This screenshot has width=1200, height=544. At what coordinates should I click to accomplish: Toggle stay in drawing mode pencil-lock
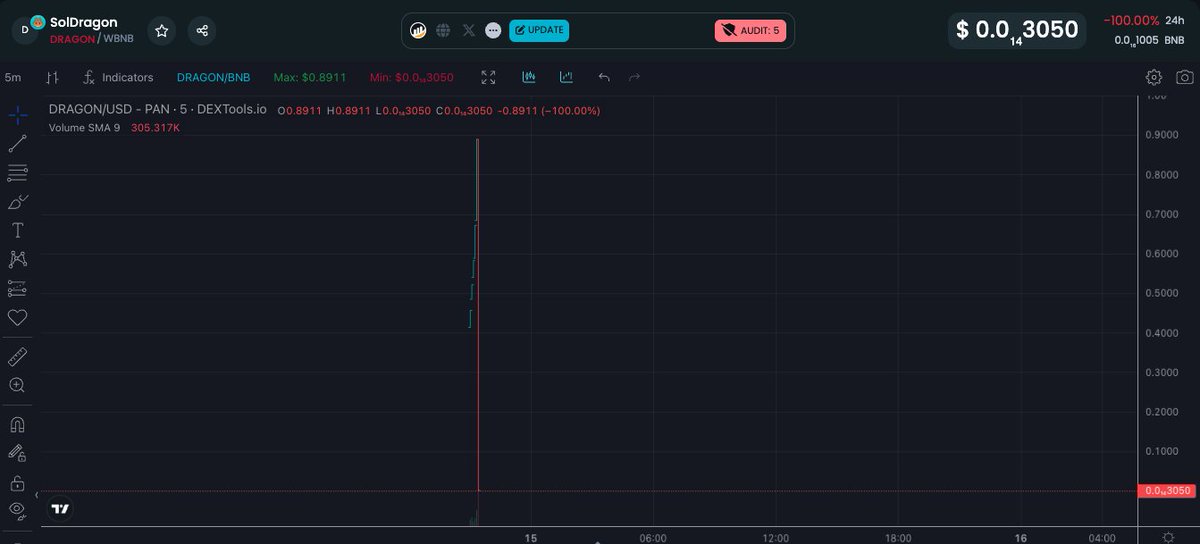click(17, 454)
